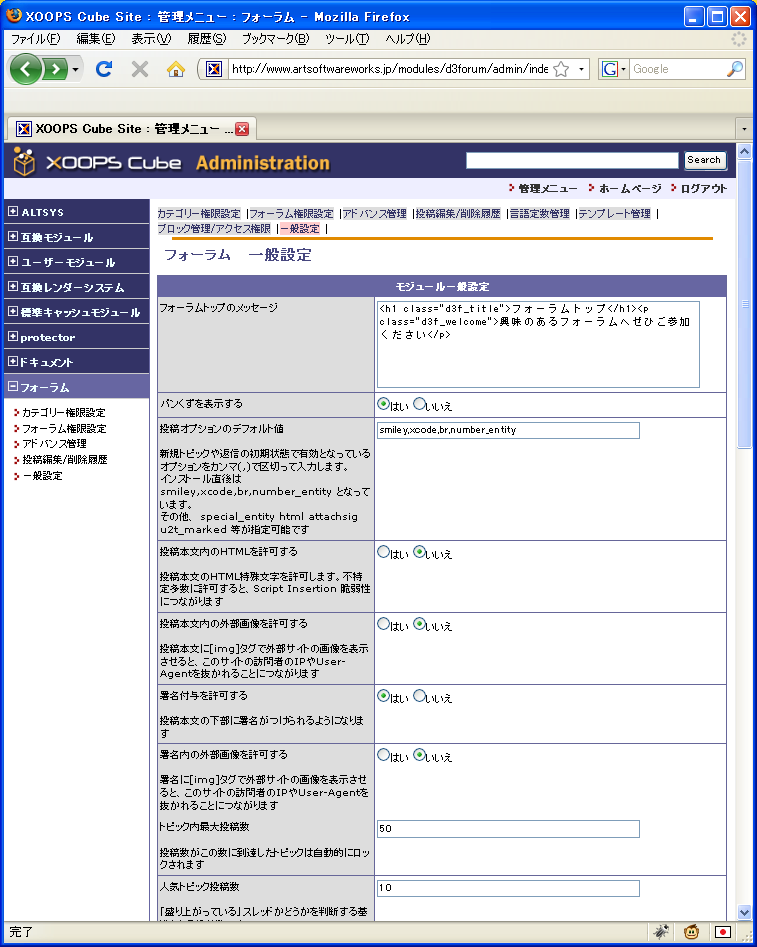The width and height of the screenshot is (757, 947).
Task: Click the トピック内最大投稿数 input field
Action: point(508,829)
